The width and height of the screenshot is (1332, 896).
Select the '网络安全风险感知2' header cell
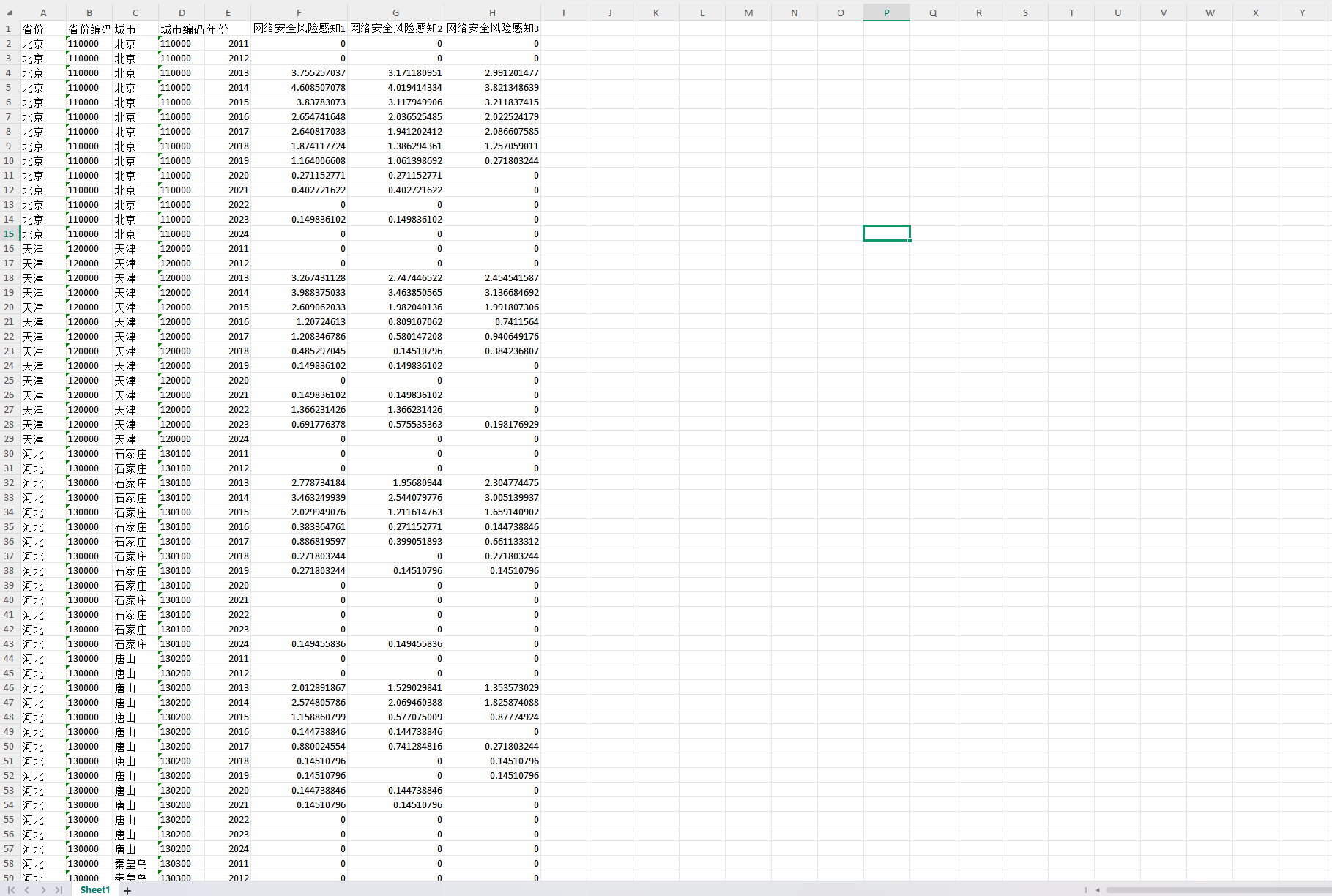tap(395, 29)
